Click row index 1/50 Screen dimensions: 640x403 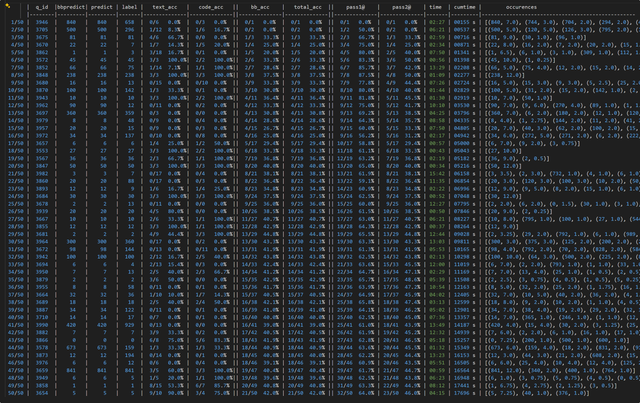click(17, 22)
